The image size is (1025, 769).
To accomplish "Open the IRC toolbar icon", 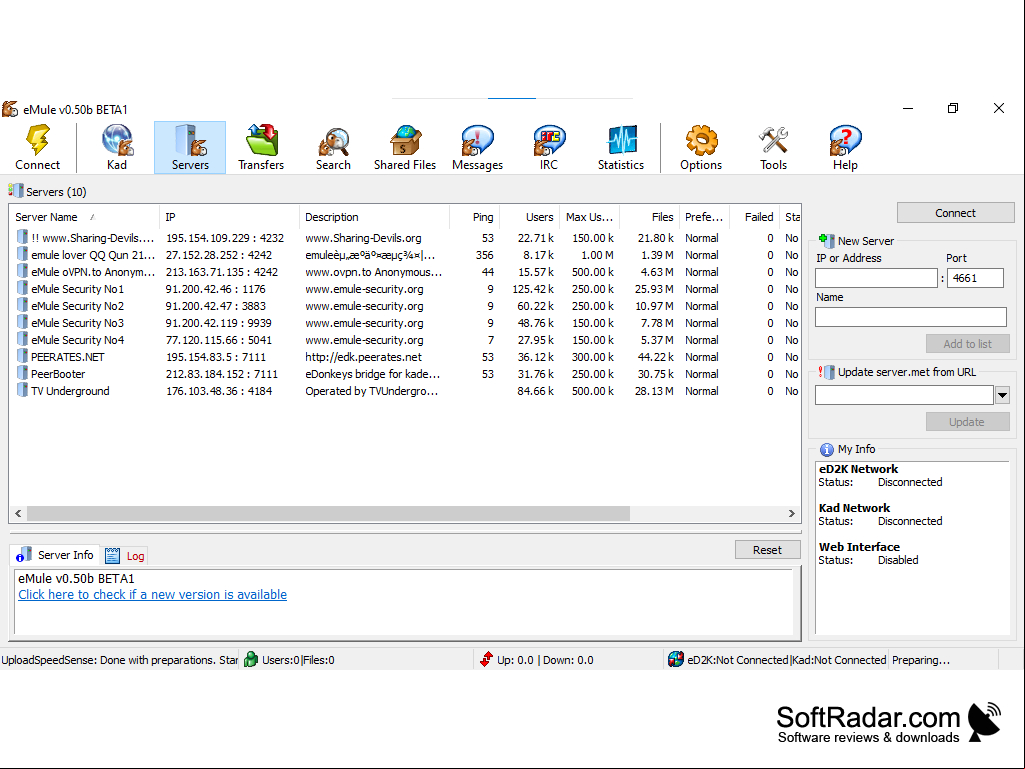I will click(549, 147).
